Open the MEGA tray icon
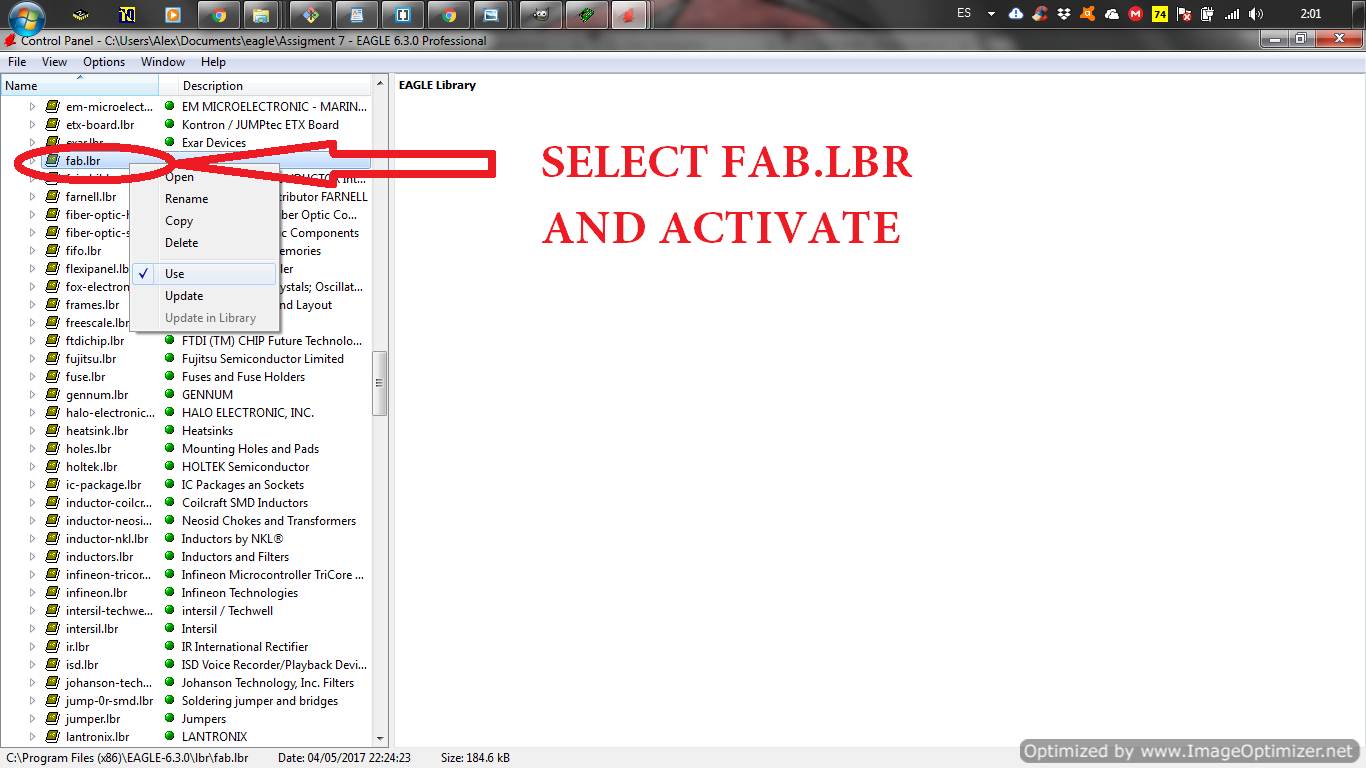This screenshot has width=1366, height=768. 1135,14
